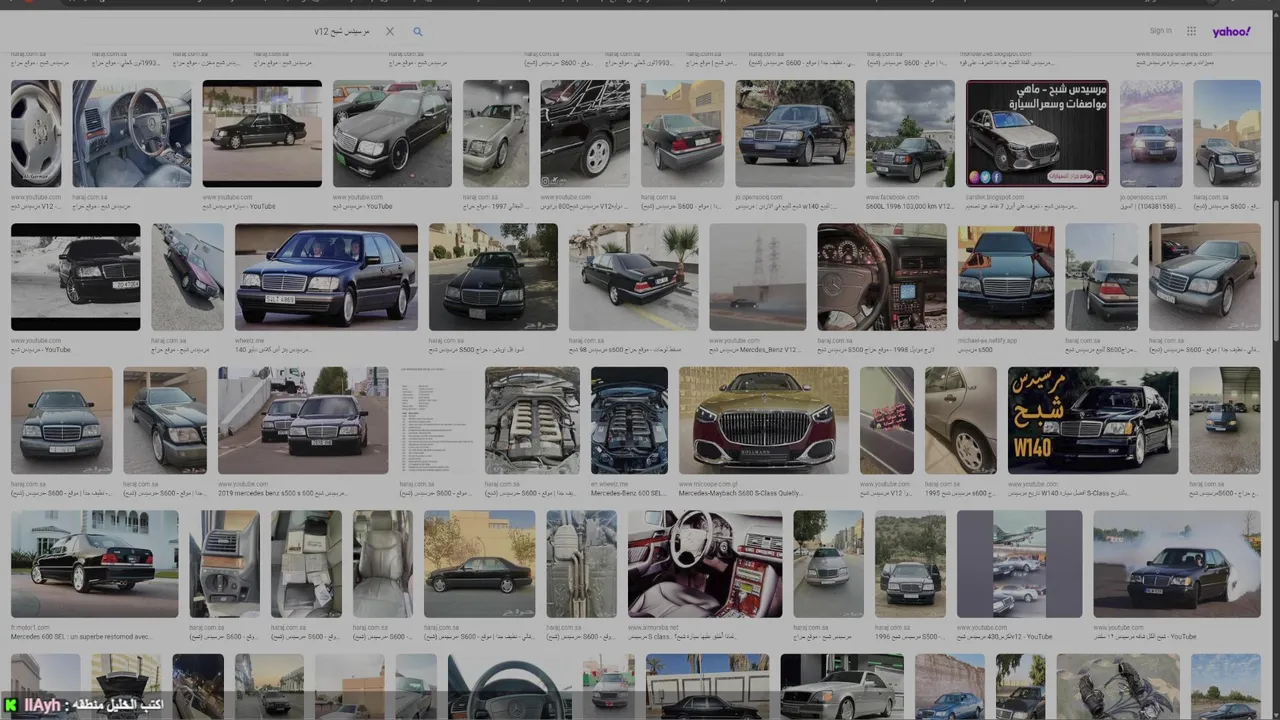Open the red door panel thumbnail

[x=887, y=420]
